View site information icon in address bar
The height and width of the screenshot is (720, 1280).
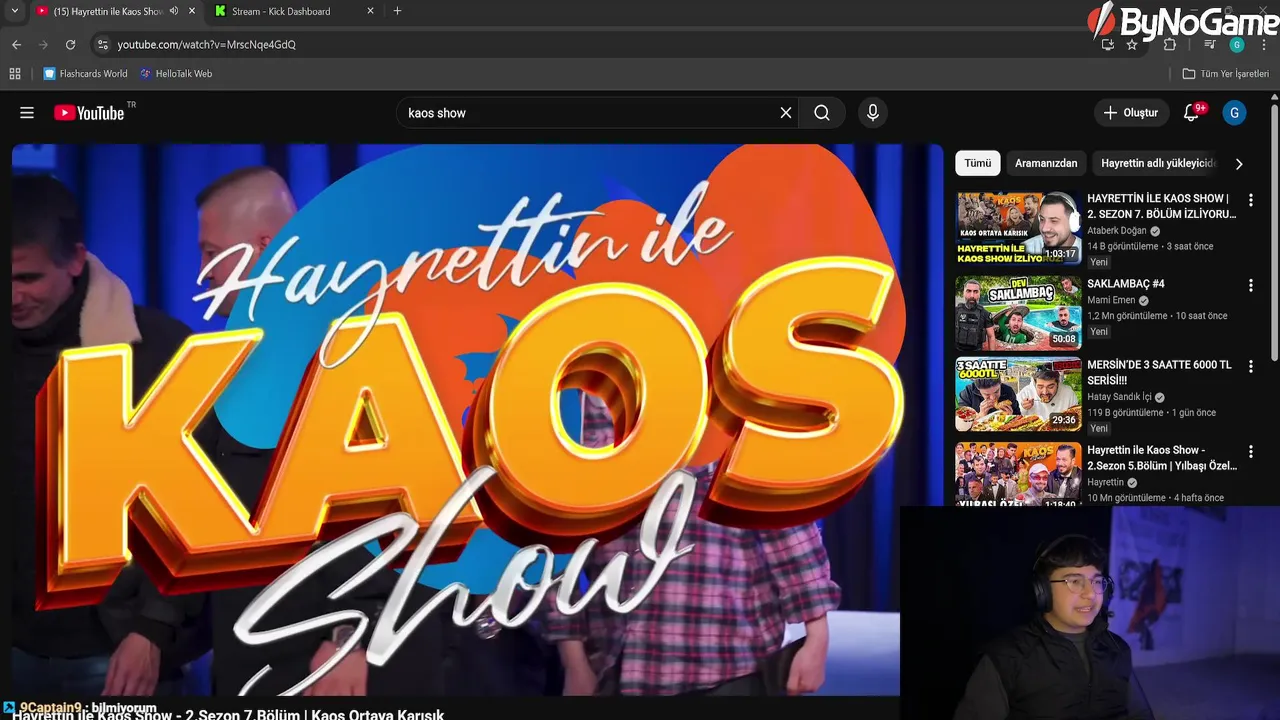[102, 44]
